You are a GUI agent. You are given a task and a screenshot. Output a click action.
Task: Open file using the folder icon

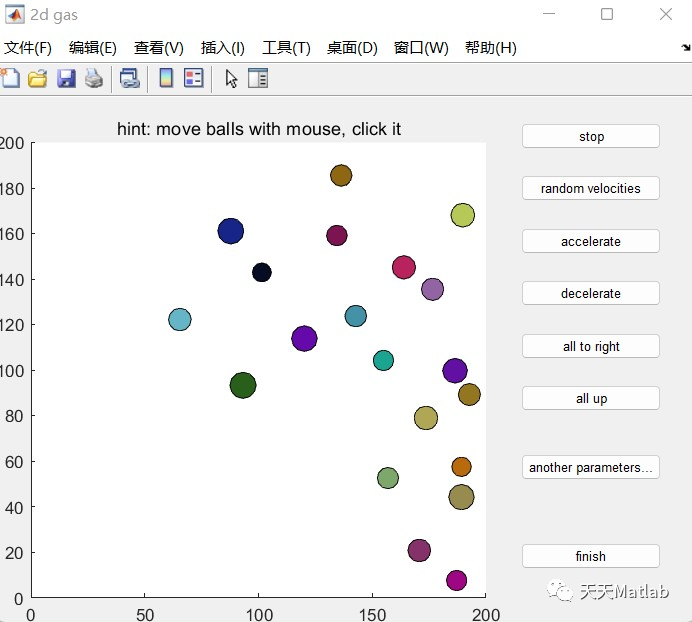tap(38, 79)
